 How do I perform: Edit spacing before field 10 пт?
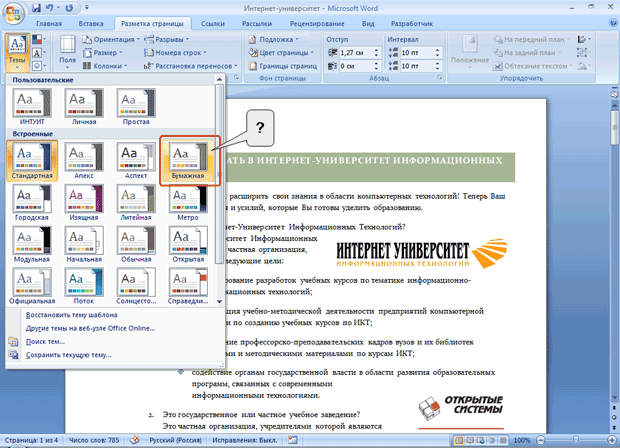point(416,53)
